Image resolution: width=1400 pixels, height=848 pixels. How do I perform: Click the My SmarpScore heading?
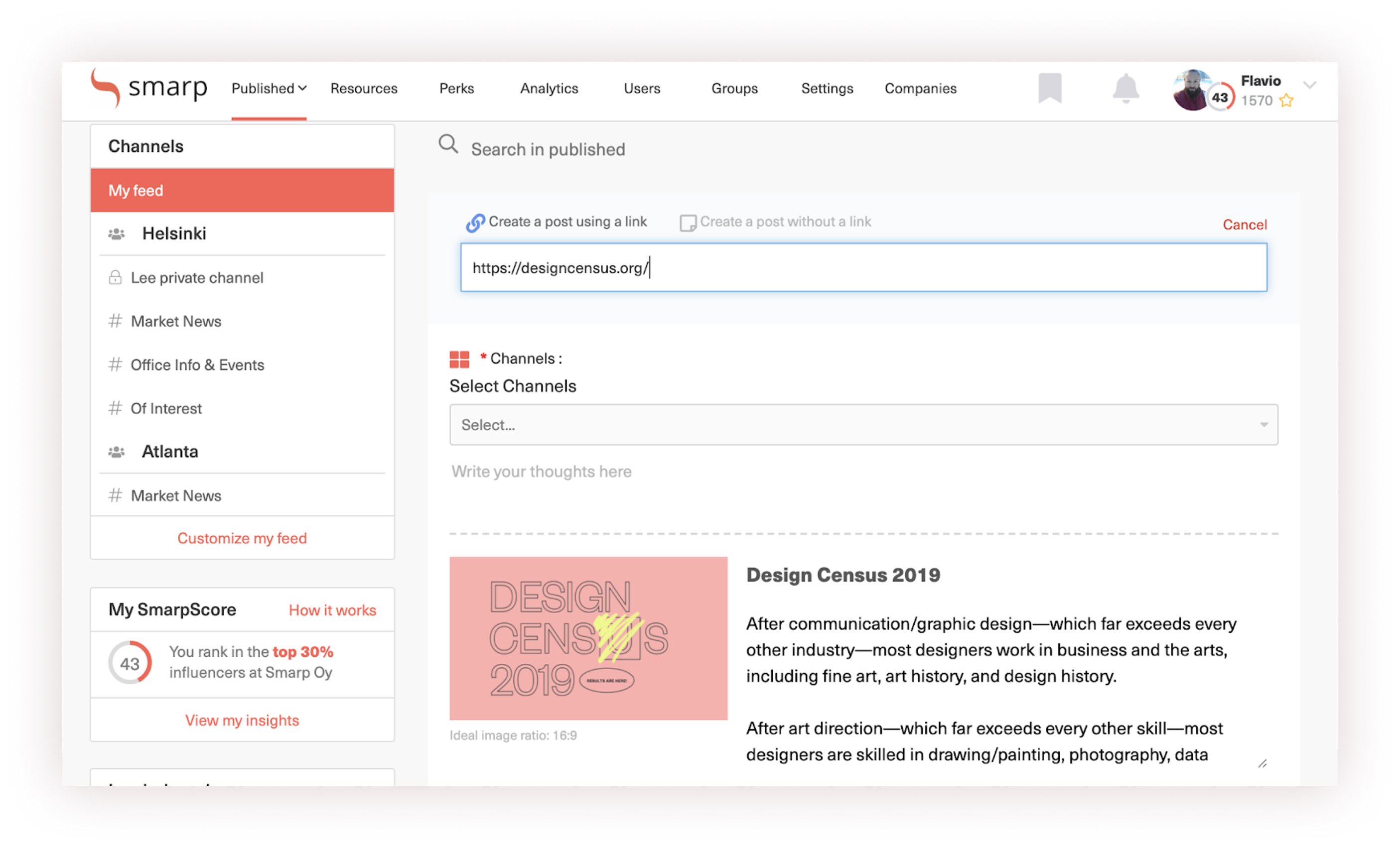pyautogui.click(x=172, y=609)
